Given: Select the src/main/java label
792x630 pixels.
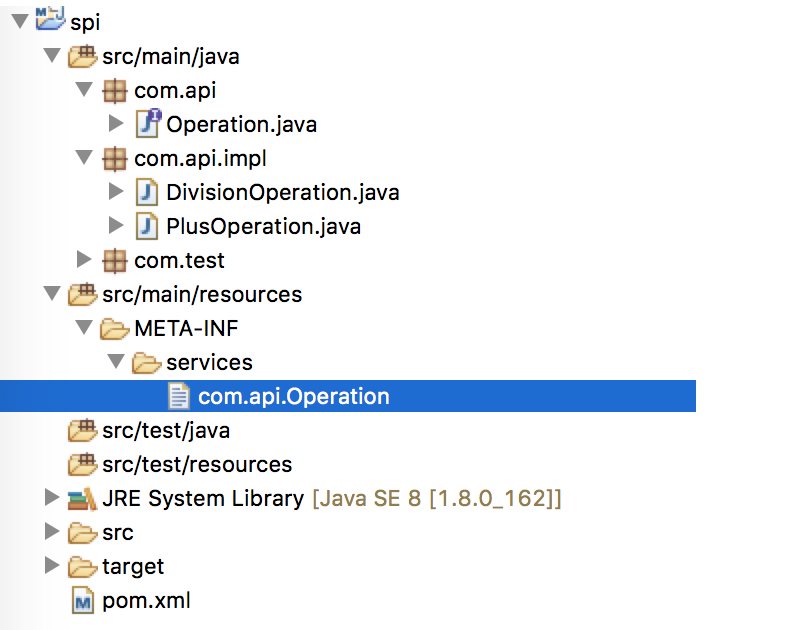Looking at the screenshot, I should click(x=170, y=57).
